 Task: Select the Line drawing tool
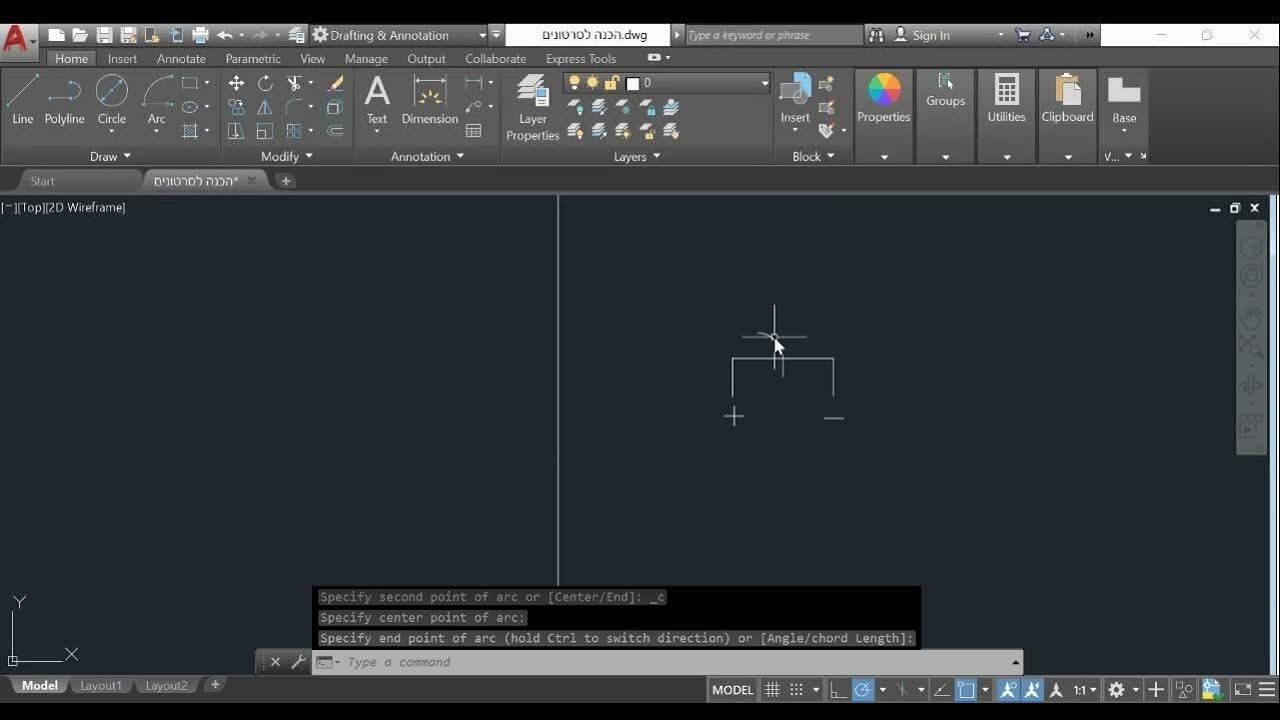pos(22,100)
